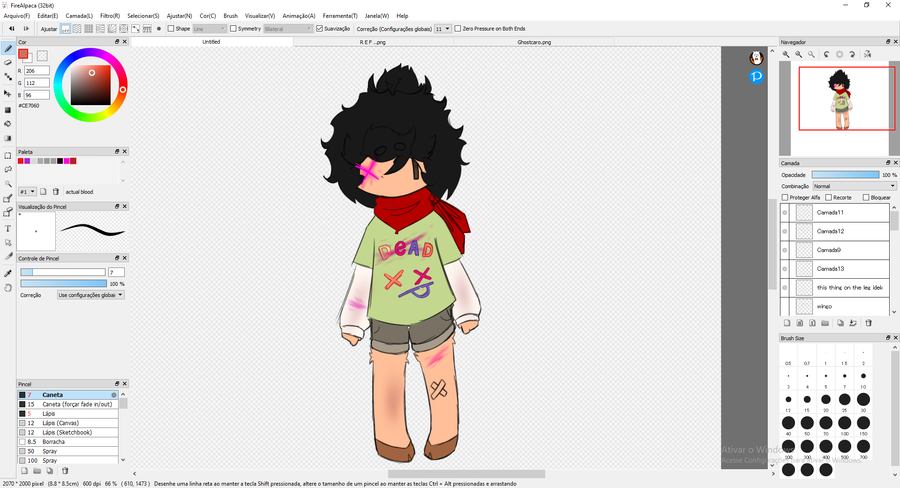Select the Move tool in left toolbar

click(x=8, y=93)
